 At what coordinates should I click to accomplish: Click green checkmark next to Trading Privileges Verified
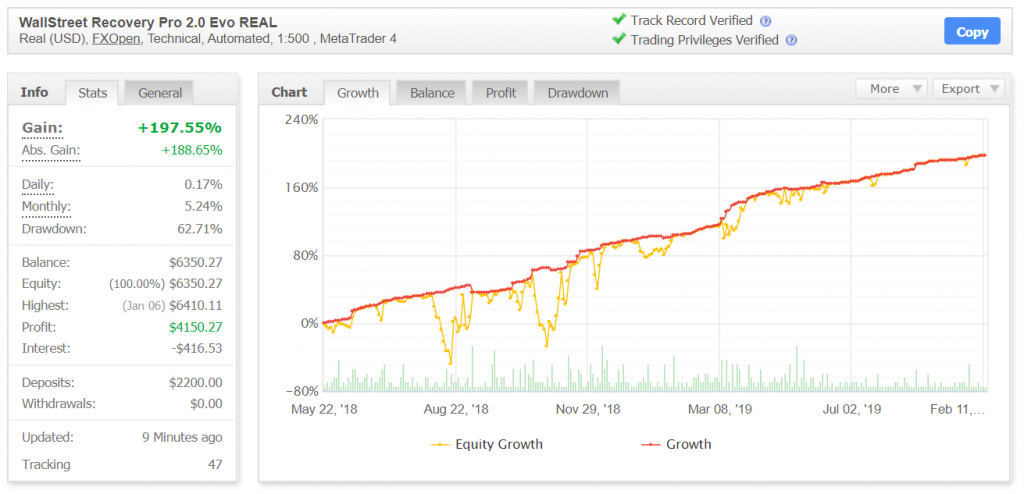tap(619, 40)
